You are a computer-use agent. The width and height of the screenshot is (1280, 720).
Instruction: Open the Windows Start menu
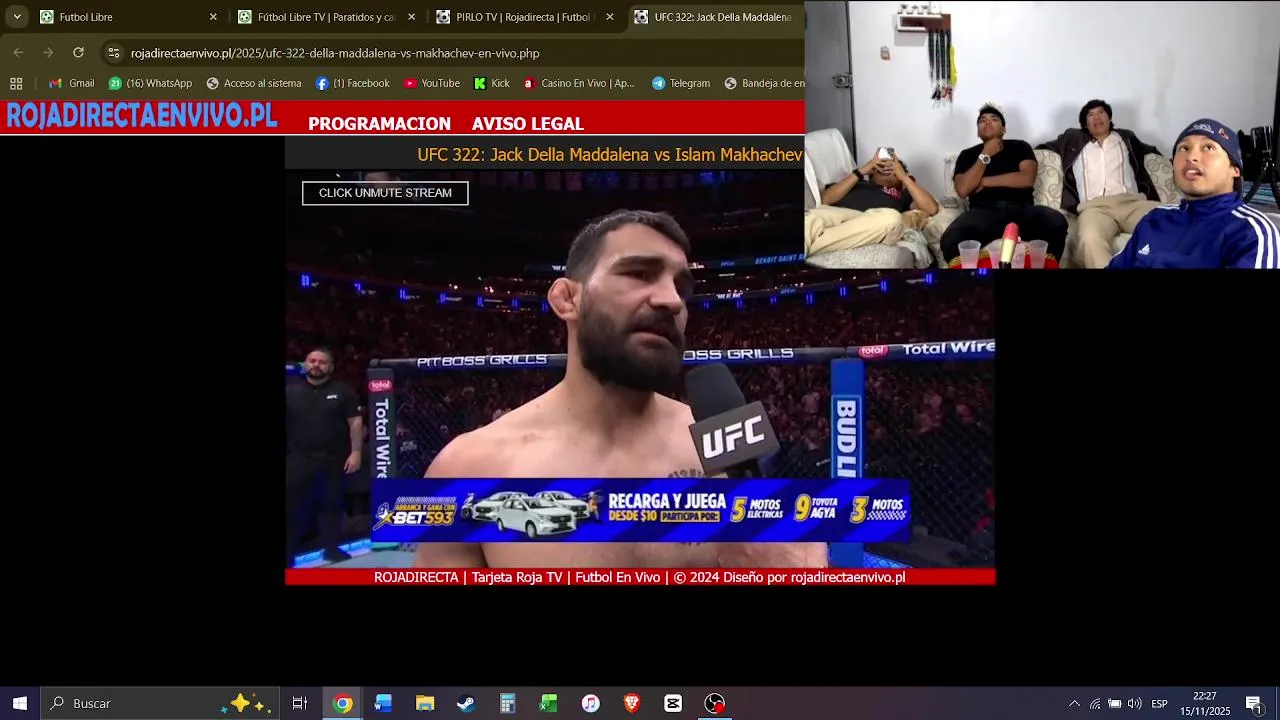(x=19, y=703)
